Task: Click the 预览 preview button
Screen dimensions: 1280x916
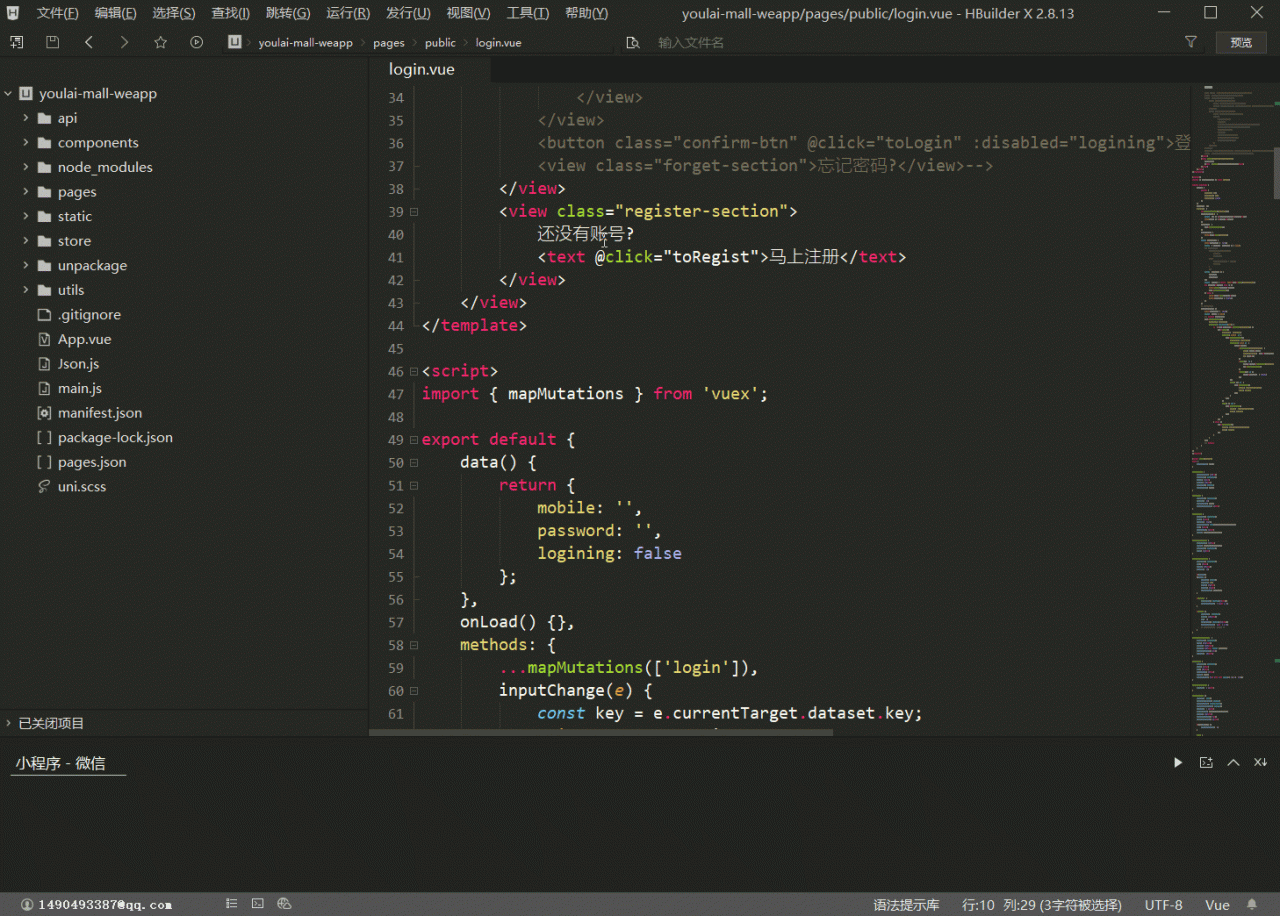Action: click(x=1241, y=42)
